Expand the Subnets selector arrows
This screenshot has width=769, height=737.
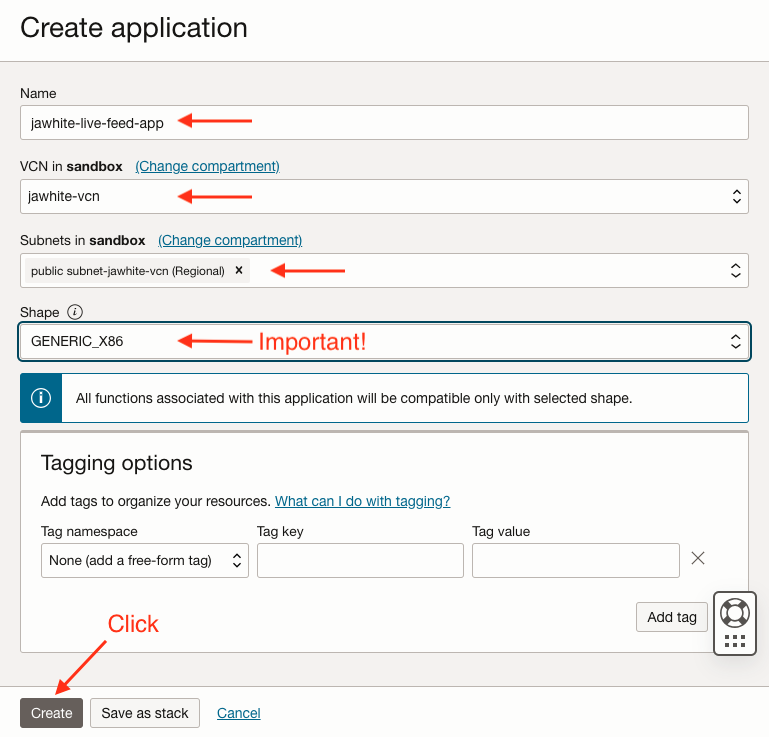click(x=735, y=270)
